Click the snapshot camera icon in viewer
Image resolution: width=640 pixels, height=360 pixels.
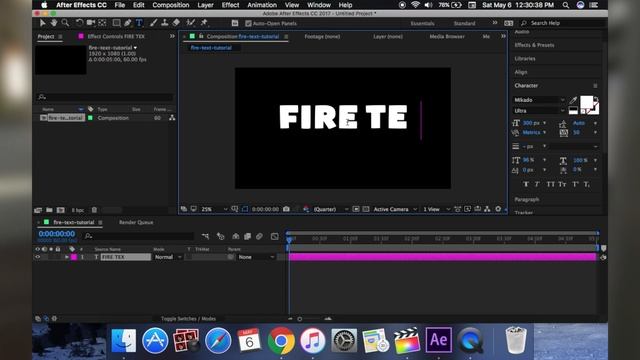click(x=286, y=209)
